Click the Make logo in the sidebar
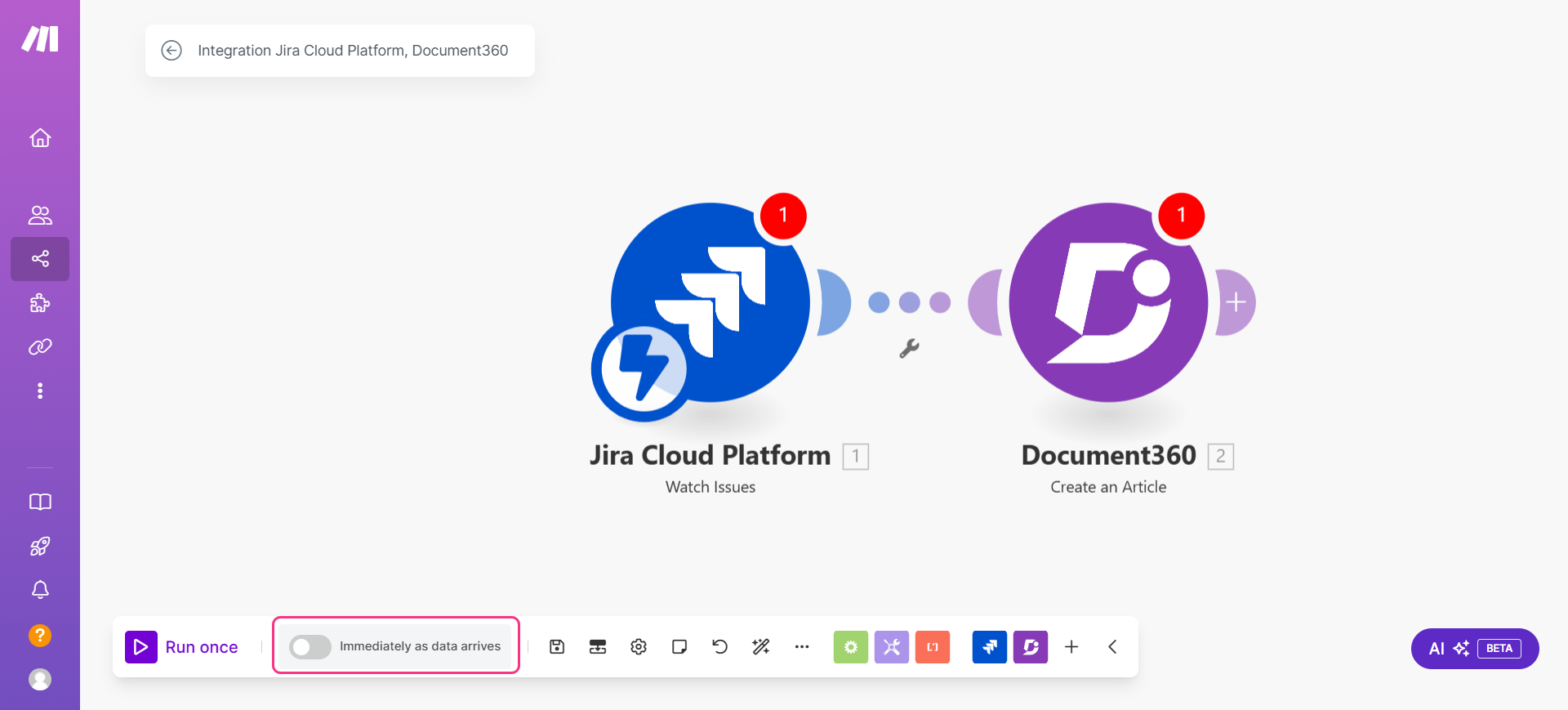This screenshot has width=1568, height=710. tap(40, 38)
